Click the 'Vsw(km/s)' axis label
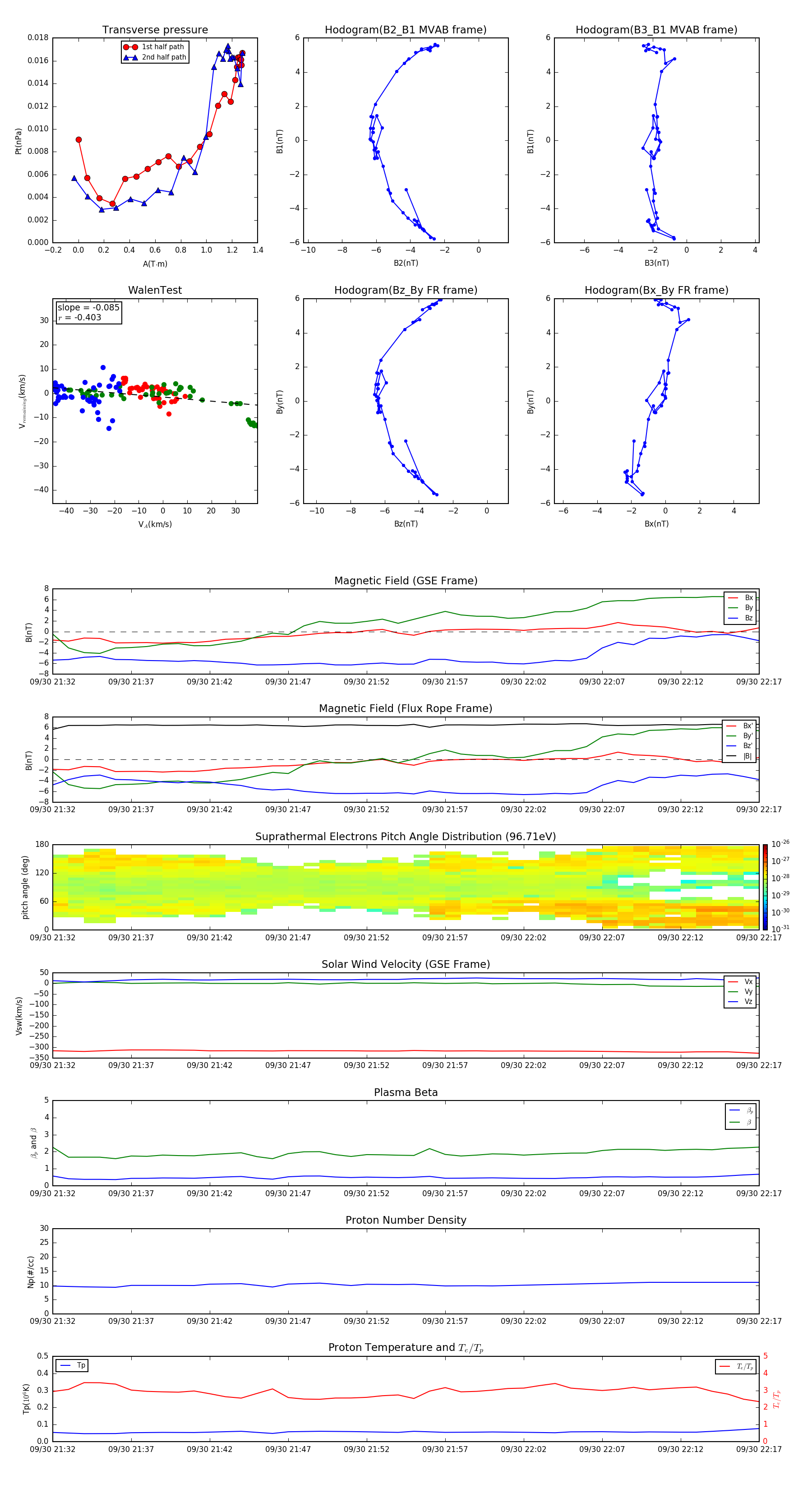 point(18,1016)
